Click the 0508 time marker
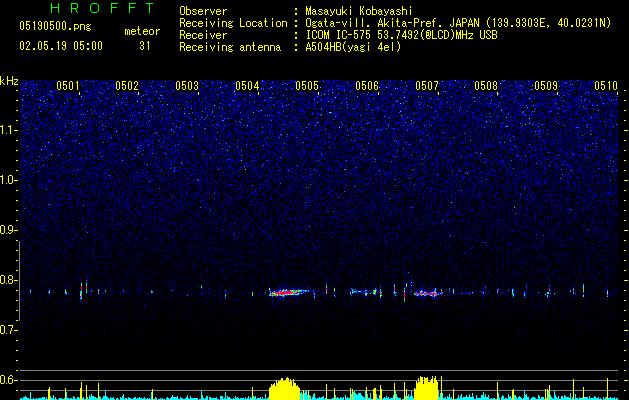Image resolution: width=629 pixels, height=400 pixels. pos(486,85)
